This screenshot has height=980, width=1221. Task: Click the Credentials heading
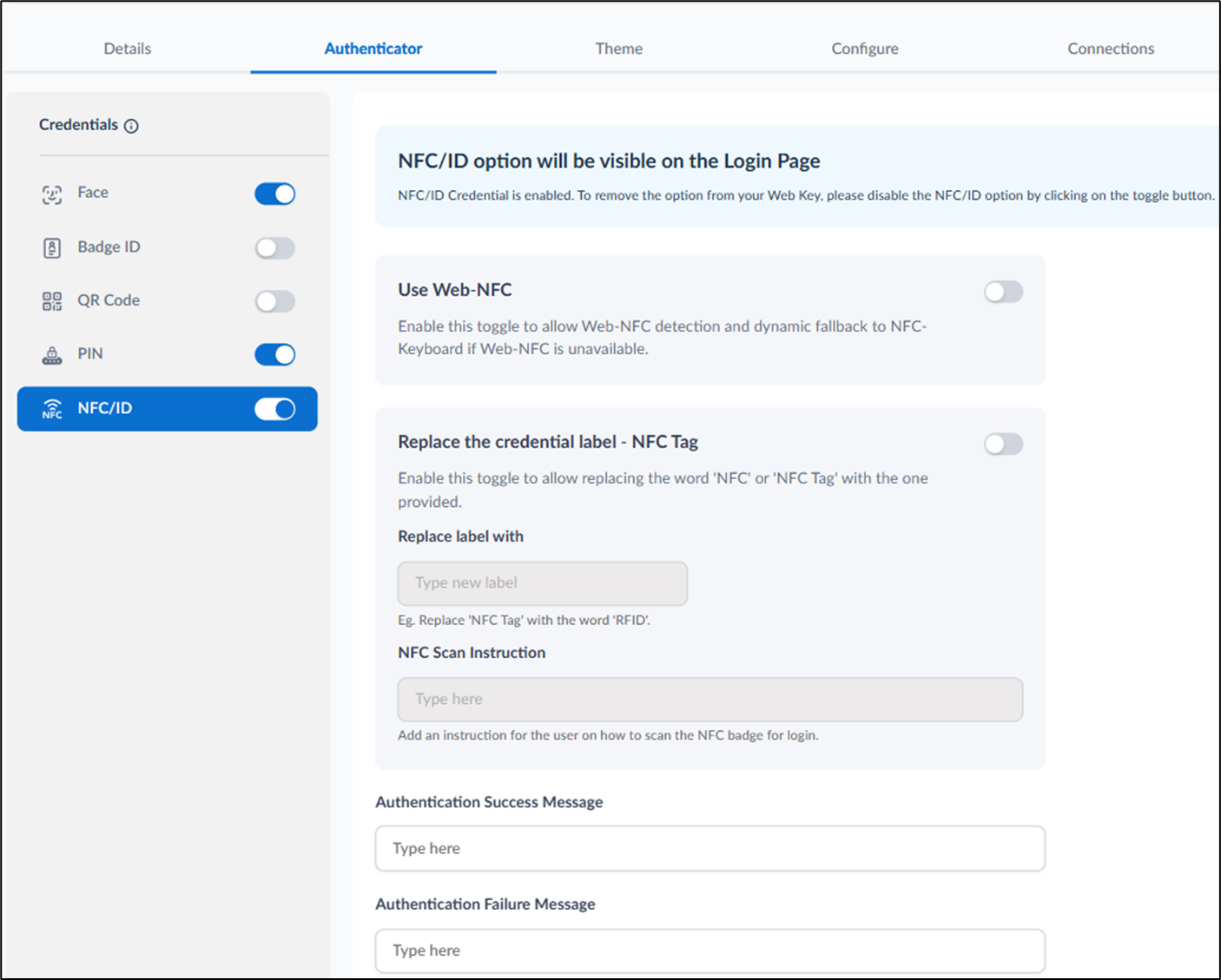[78, 125]
